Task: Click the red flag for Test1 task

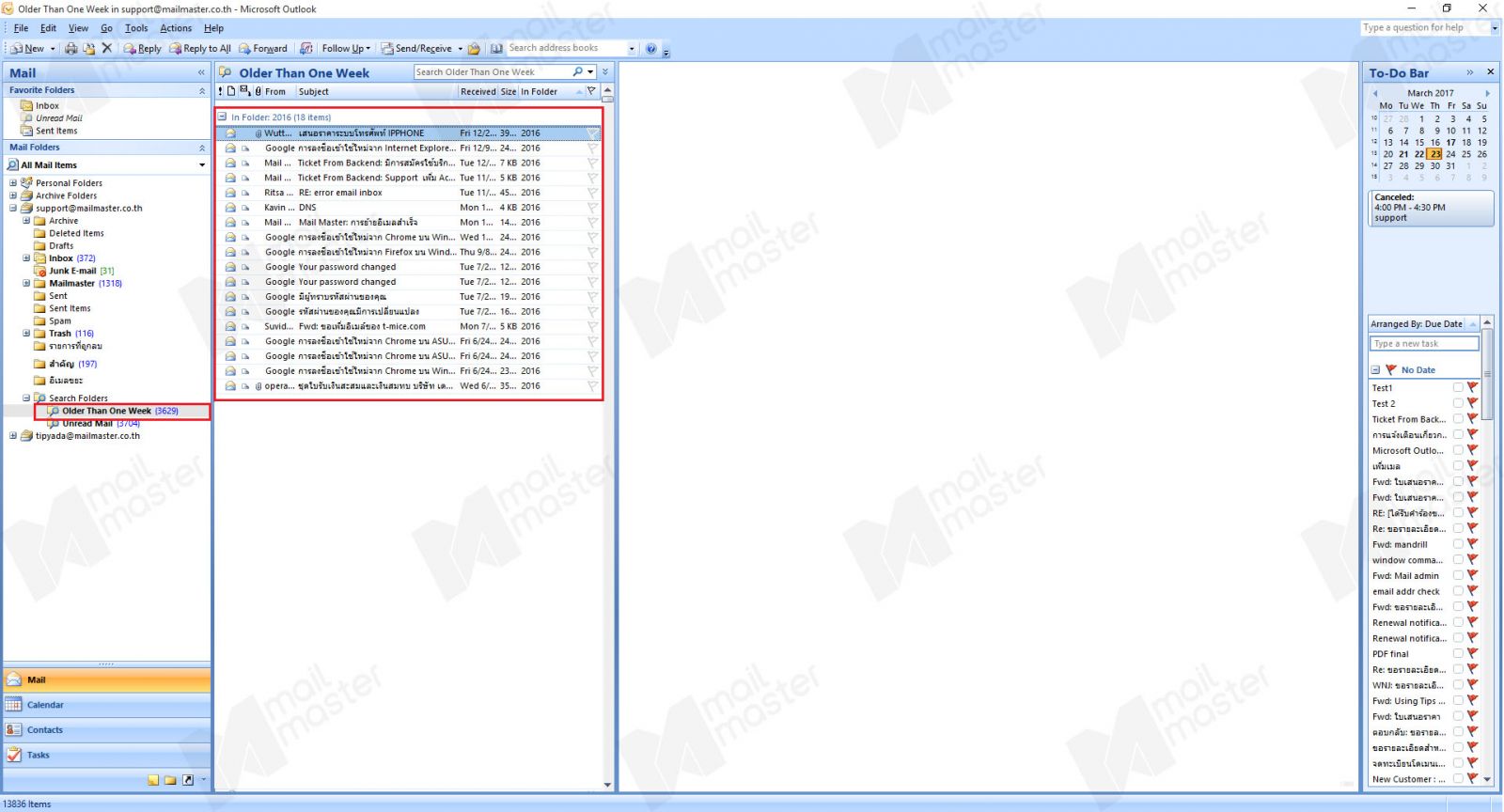Action: (1472, 387)
